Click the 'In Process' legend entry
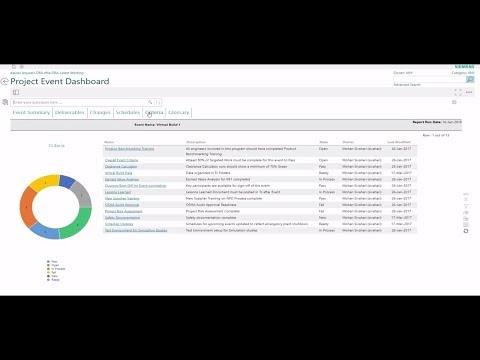This screenshot has height=360, width=480. click(56, 269)
